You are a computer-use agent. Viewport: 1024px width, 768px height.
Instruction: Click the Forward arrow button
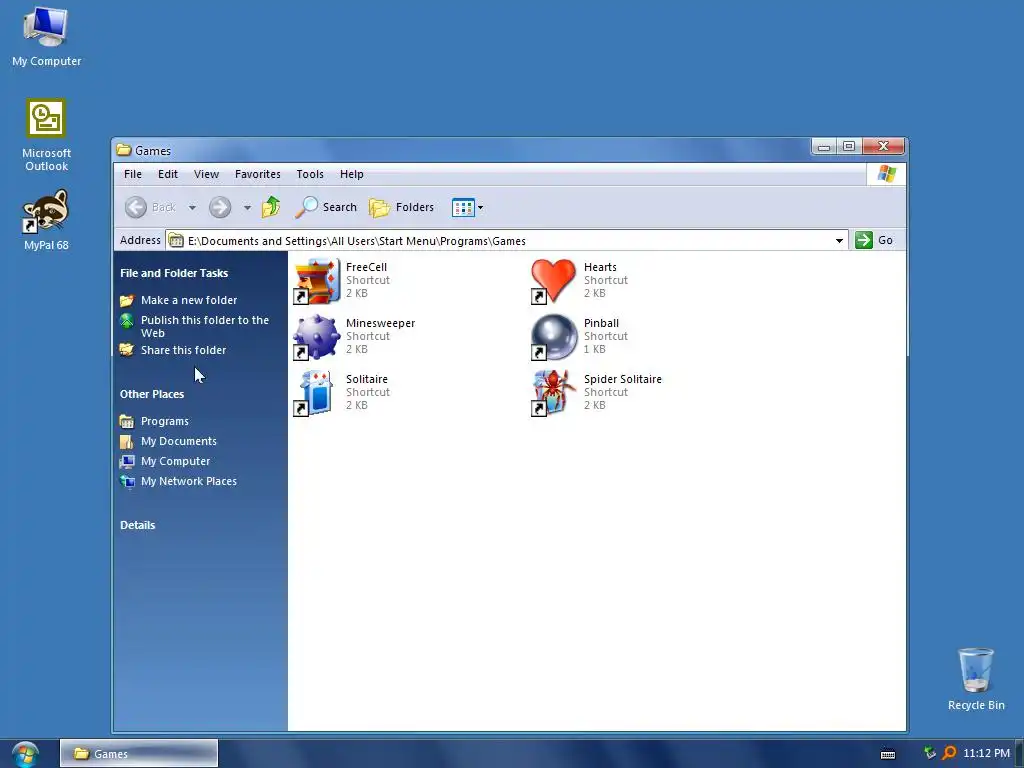pos(220,208)
